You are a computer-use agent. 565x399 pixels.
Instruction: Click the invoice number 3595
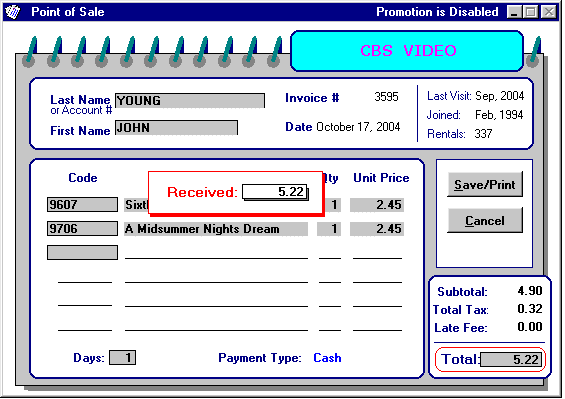pos(386,97)
